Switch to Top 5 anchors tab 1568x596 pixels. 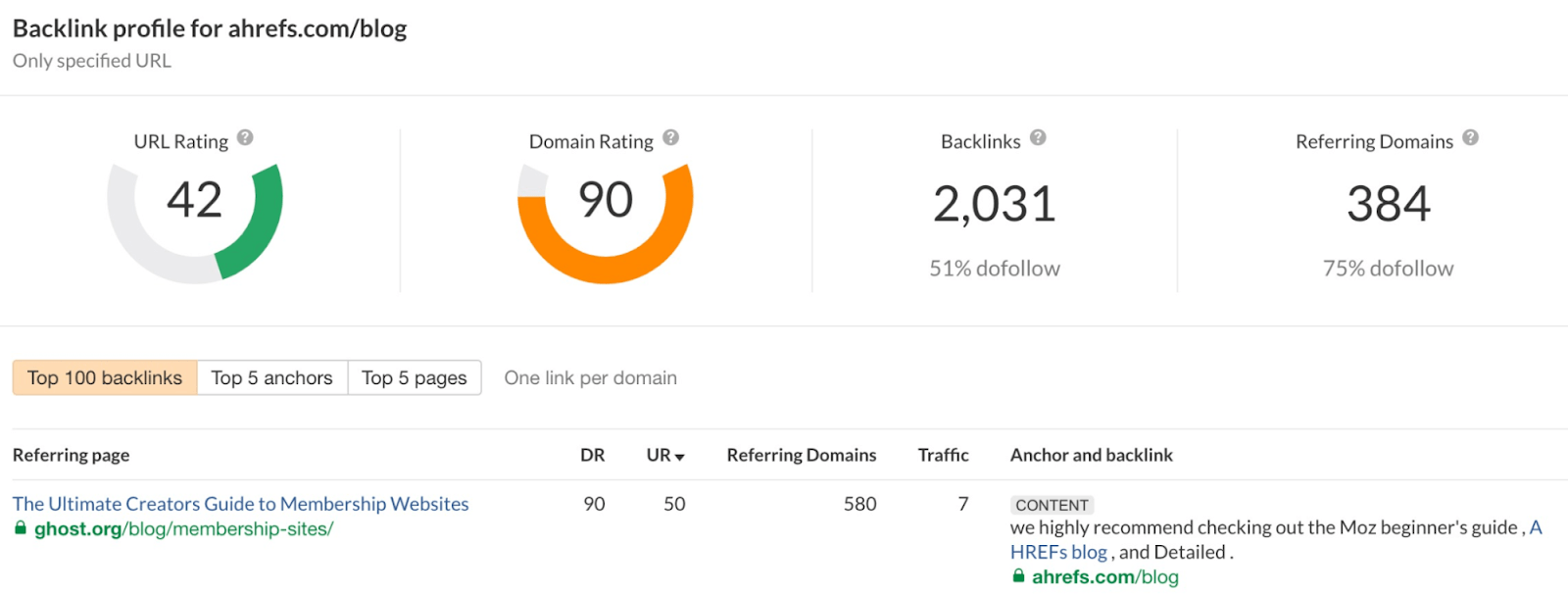[271, 377]
